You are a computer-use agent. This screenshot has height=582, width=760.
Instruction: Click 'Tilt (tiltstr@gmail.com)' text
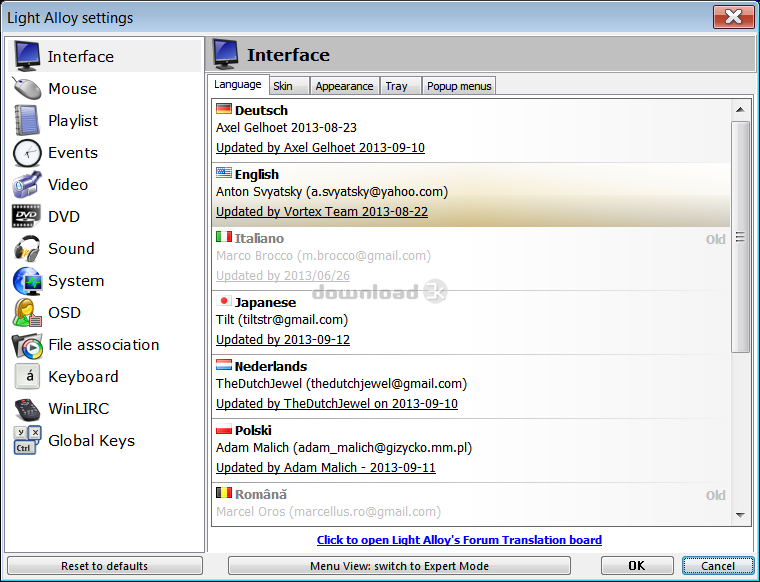pyautogui.click(x=282, y=319)
